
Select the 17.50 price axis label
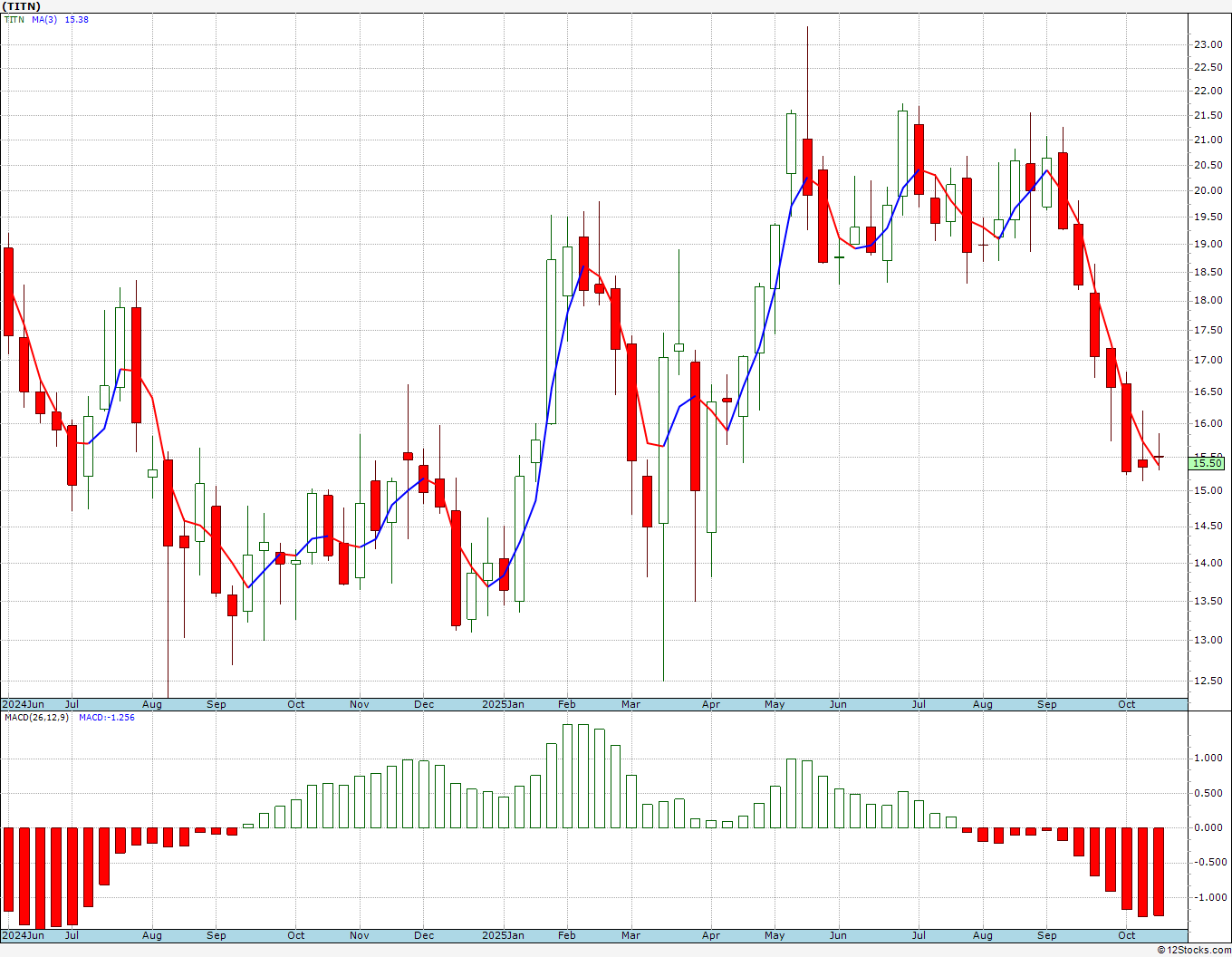[1207, 331]
